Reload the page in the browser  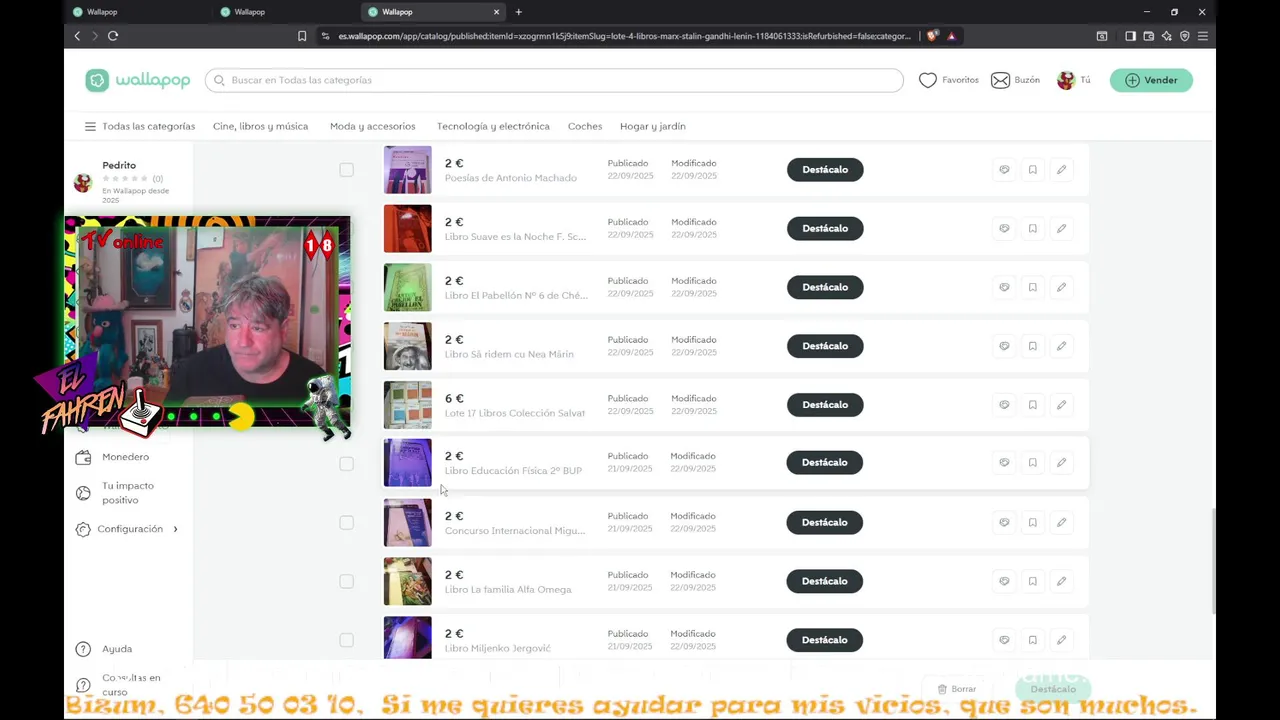(x=113, y=36)
